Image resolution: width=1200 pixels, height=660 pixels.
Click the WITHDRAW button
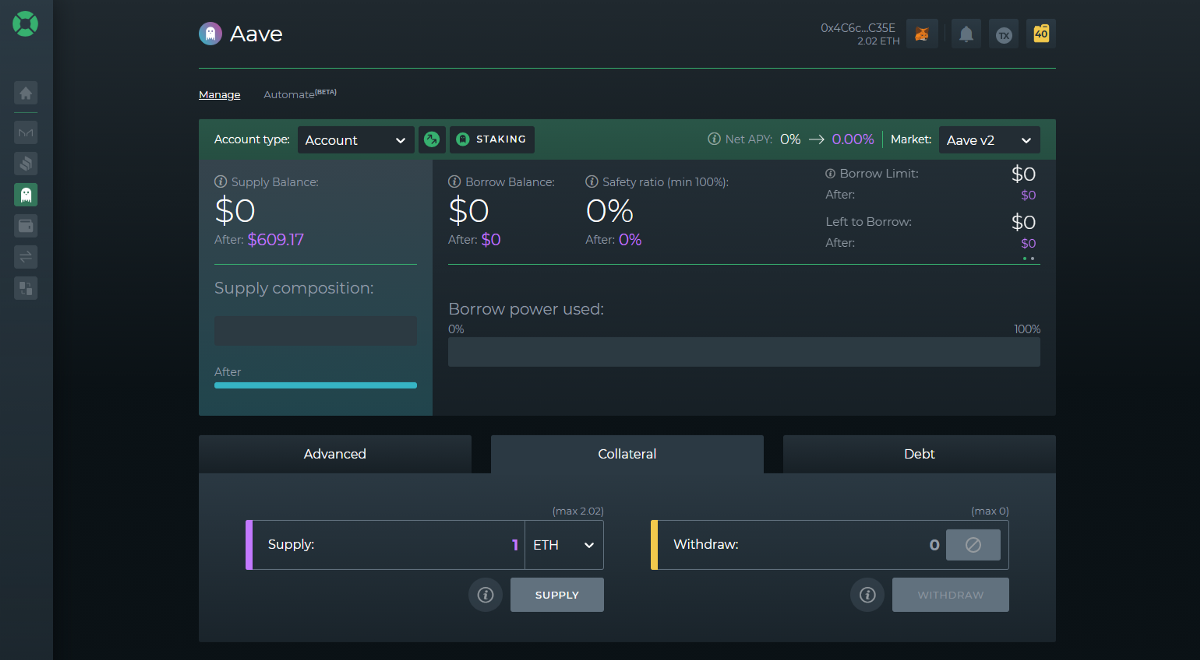click(x=950, y=595)
